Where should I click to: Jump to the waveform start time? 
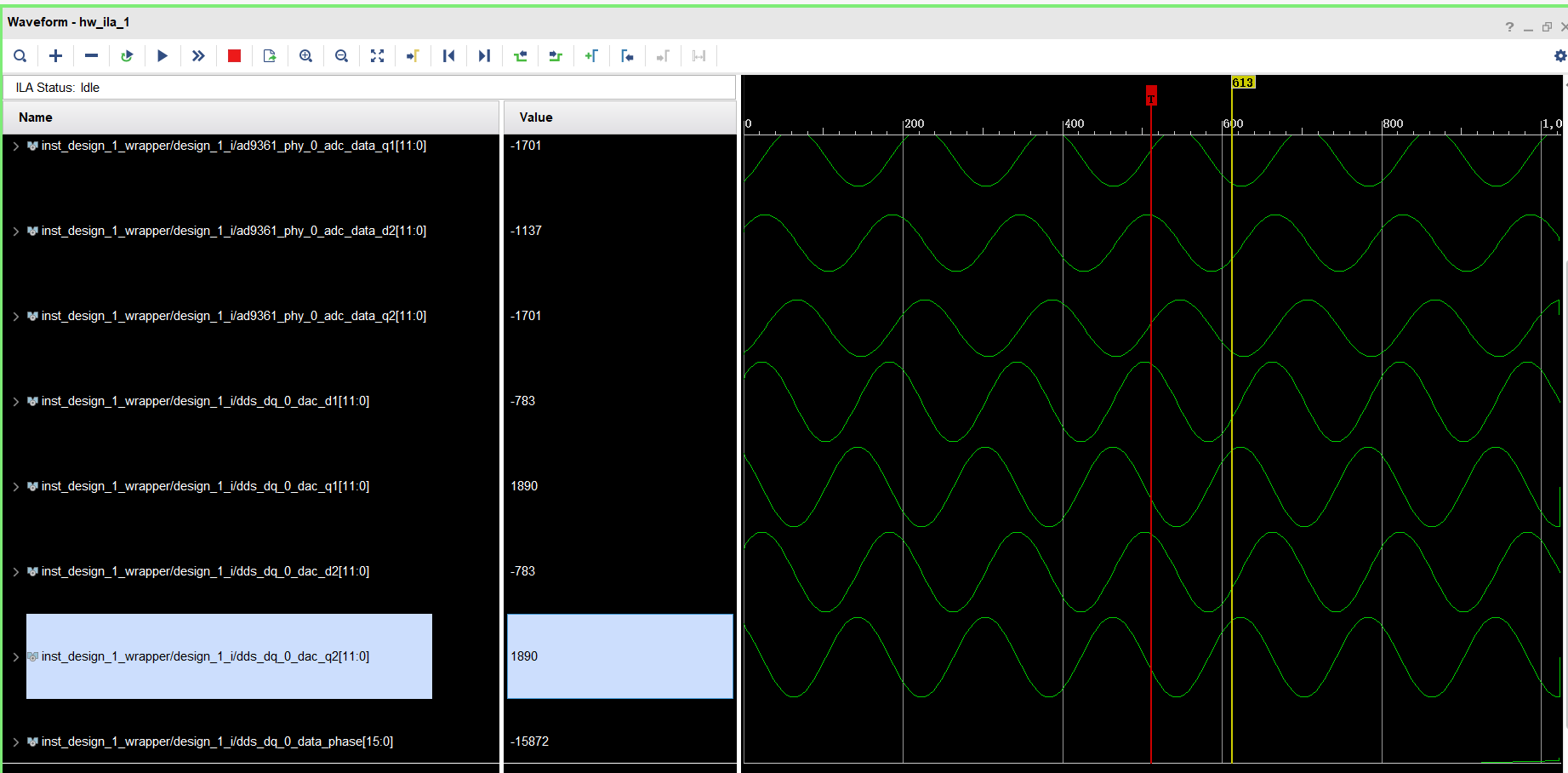coord(448,56)
